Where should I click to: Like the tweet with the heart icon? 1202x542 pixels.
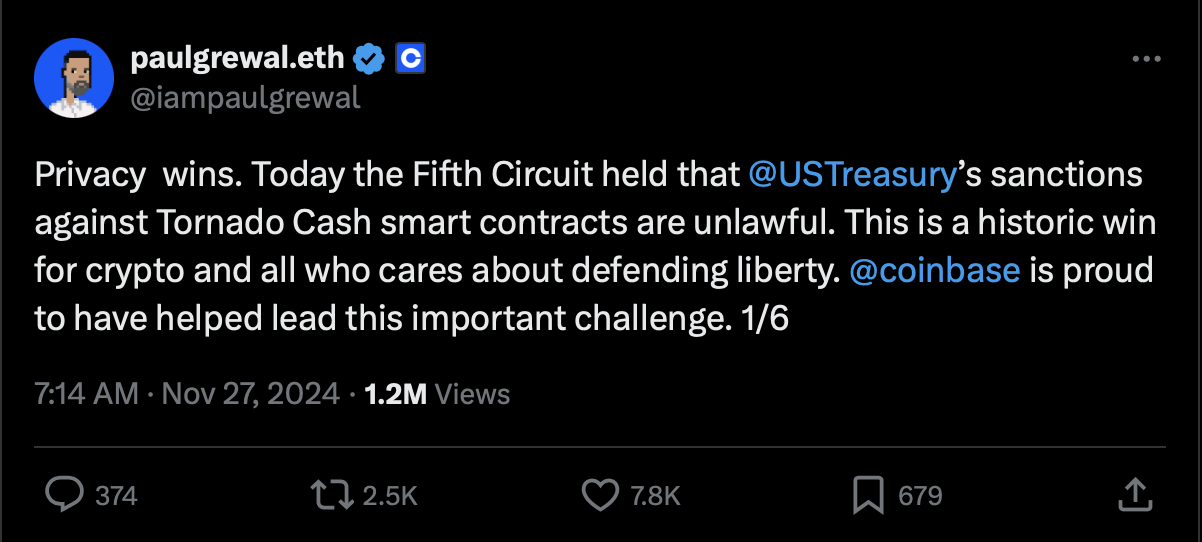coord(599,494)
